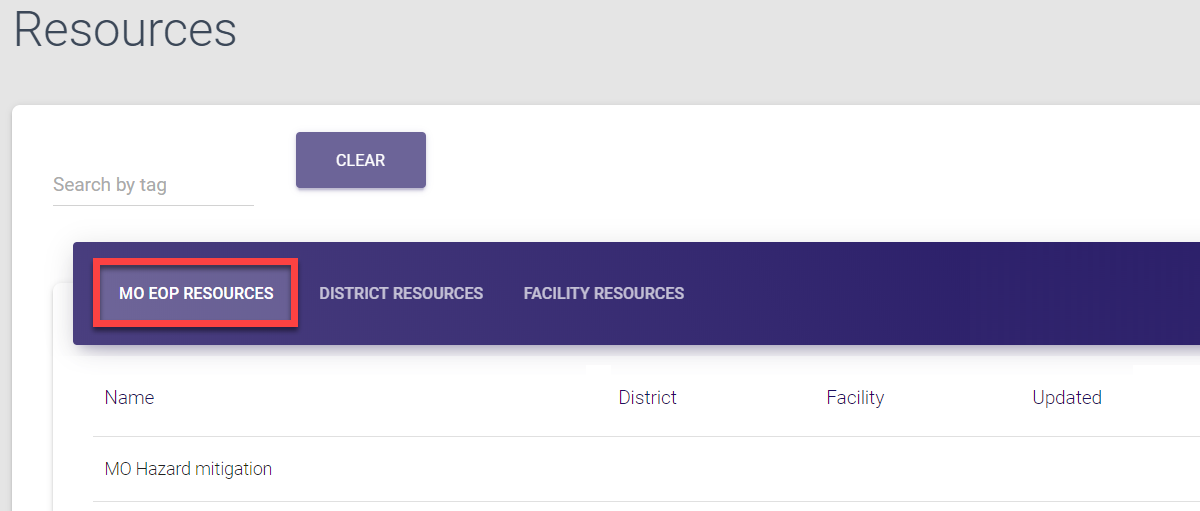Screen dimensions: 1200x511
Task: Click the underline beneath Search by tag
Action: tap(152, 206)
